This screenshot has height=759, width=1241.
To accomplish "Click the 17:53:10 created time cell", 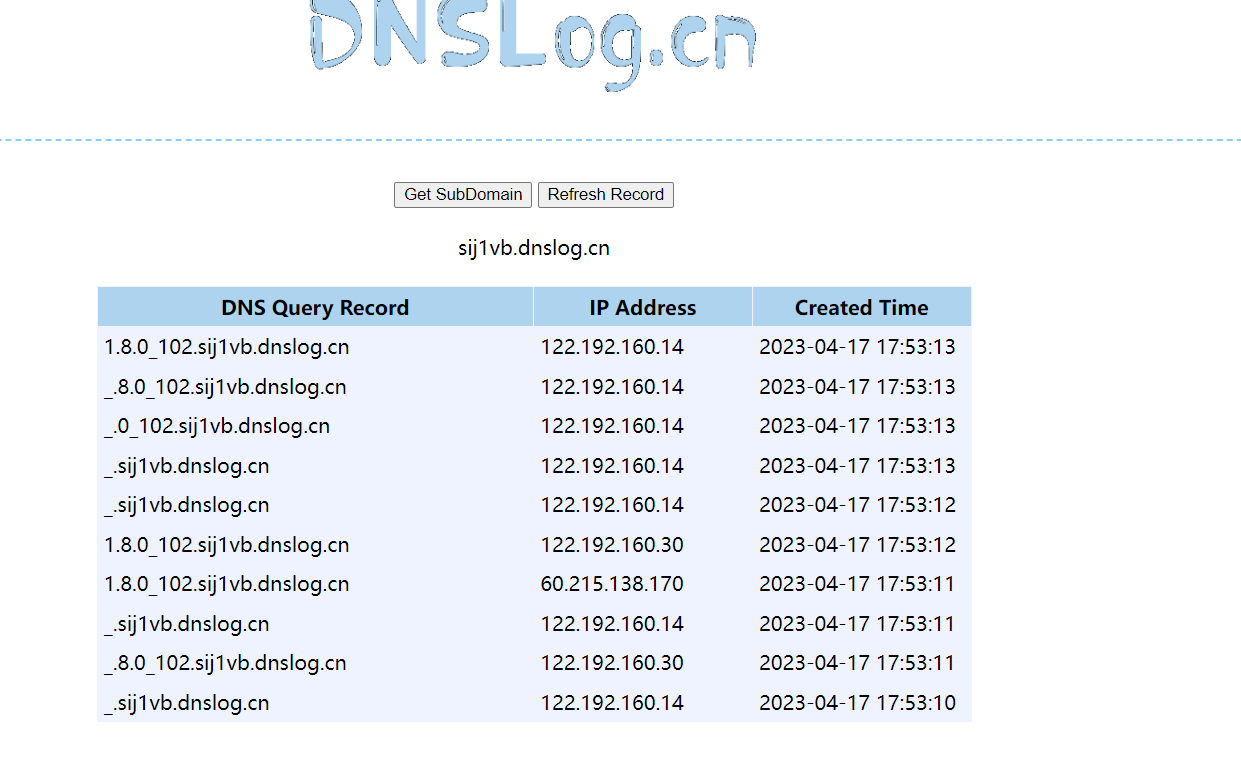I will (857, 704).
